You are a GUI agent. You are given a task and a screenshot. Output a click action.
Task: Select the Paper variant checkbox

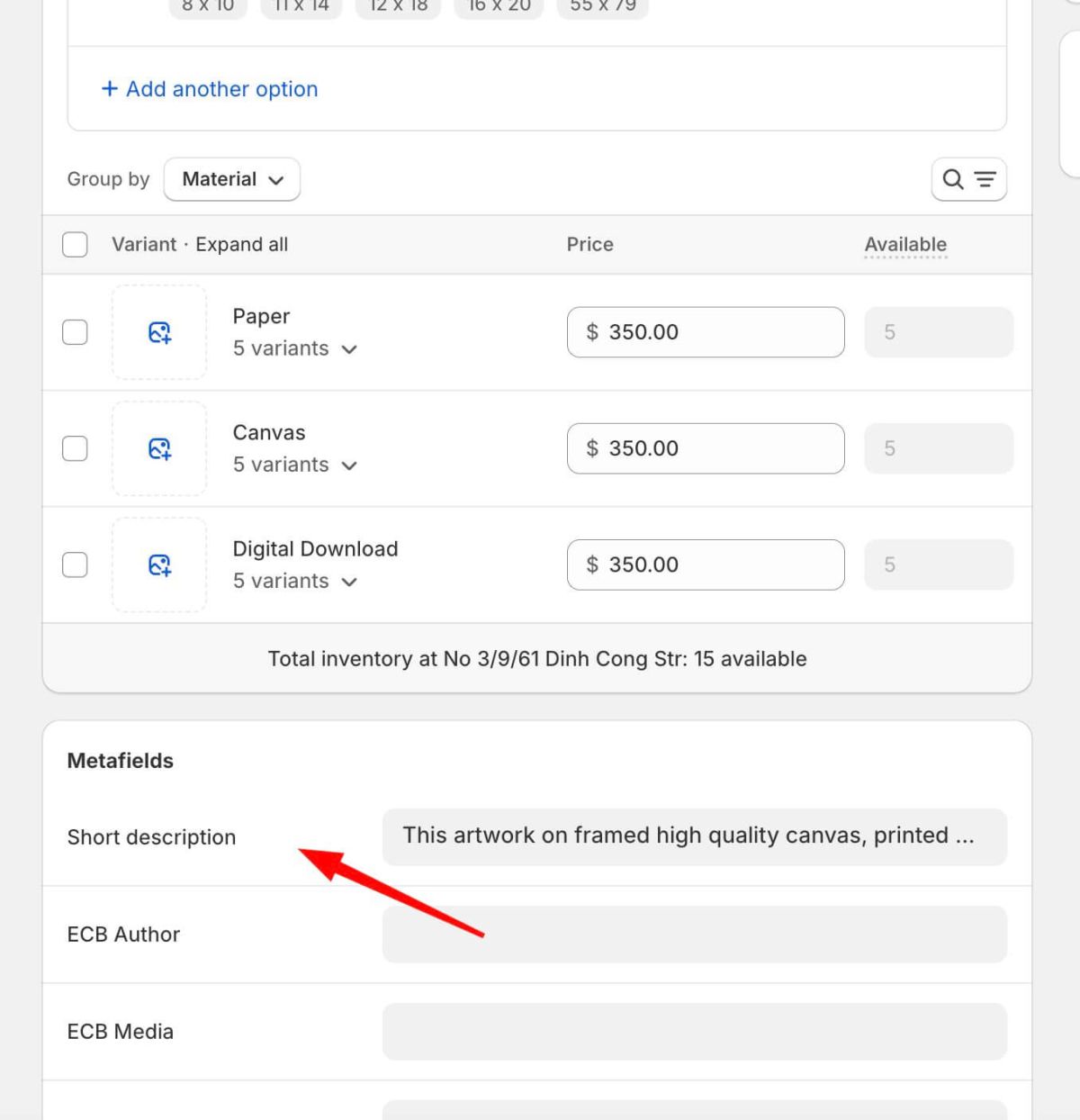pos(75,332)
